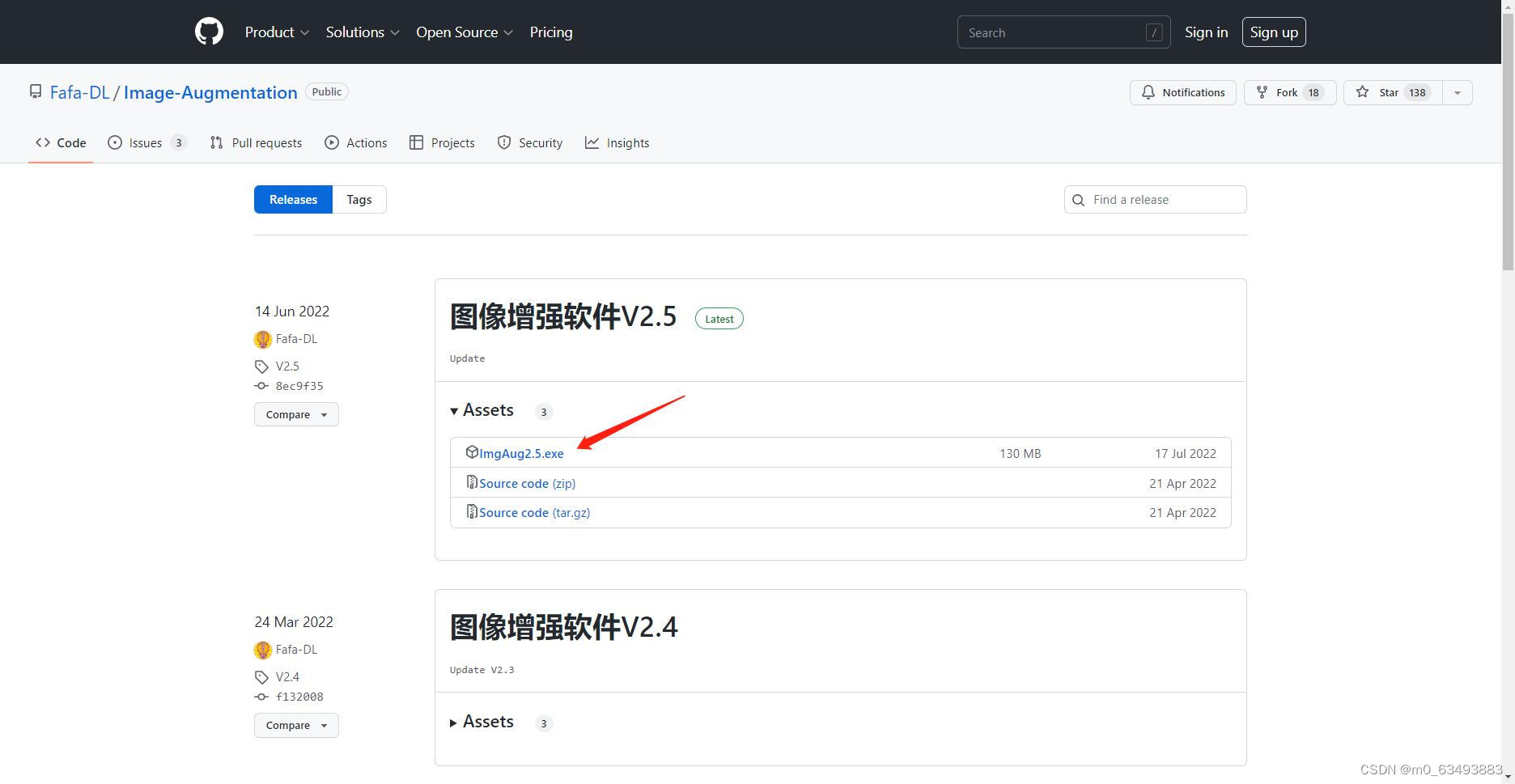Open the V2.4 release title
The height and width of the screenshot is (784, 1515).
point(564,627)
